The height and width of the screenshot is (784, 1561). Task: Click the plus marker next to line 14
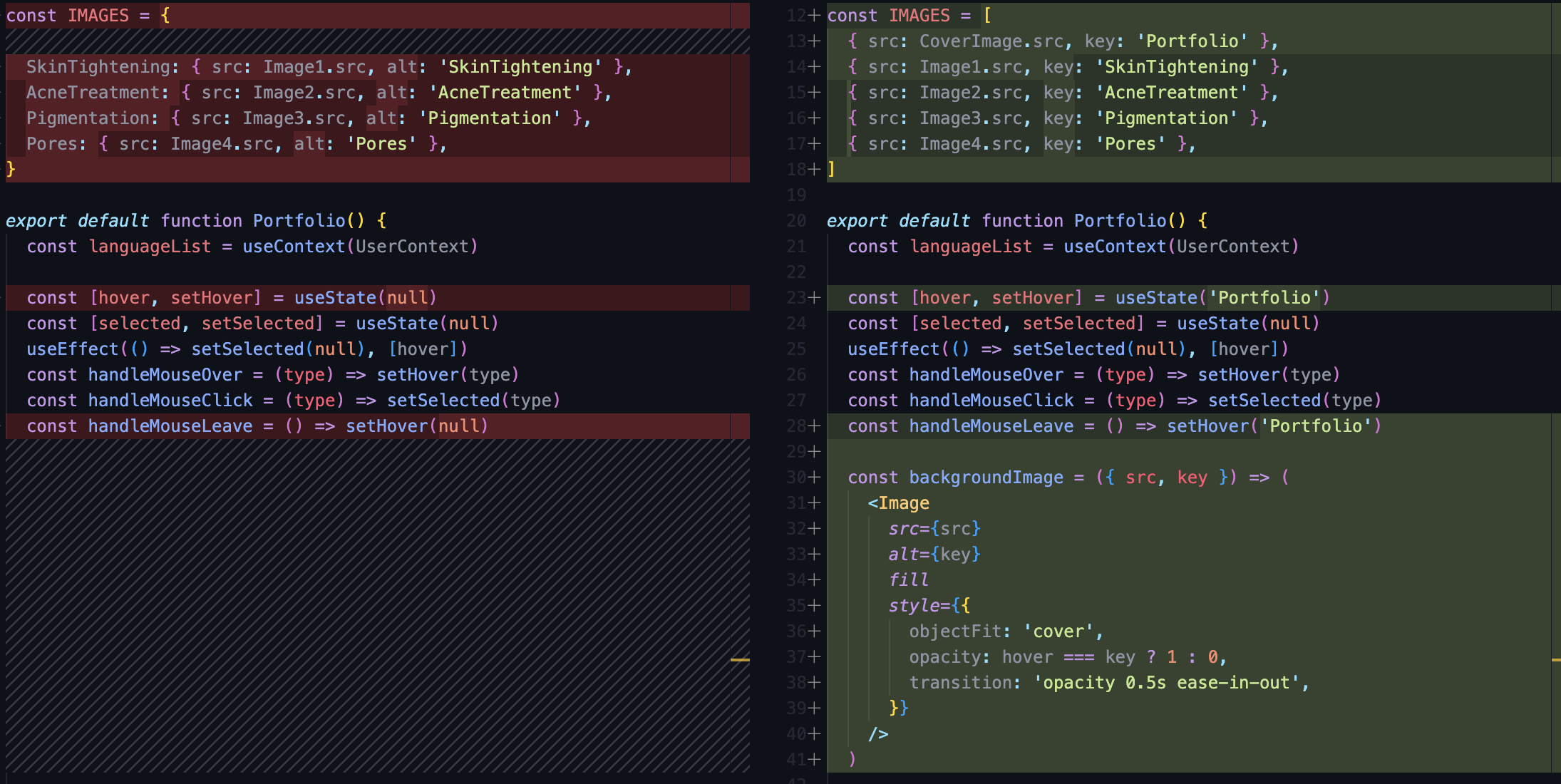point(814,67)
